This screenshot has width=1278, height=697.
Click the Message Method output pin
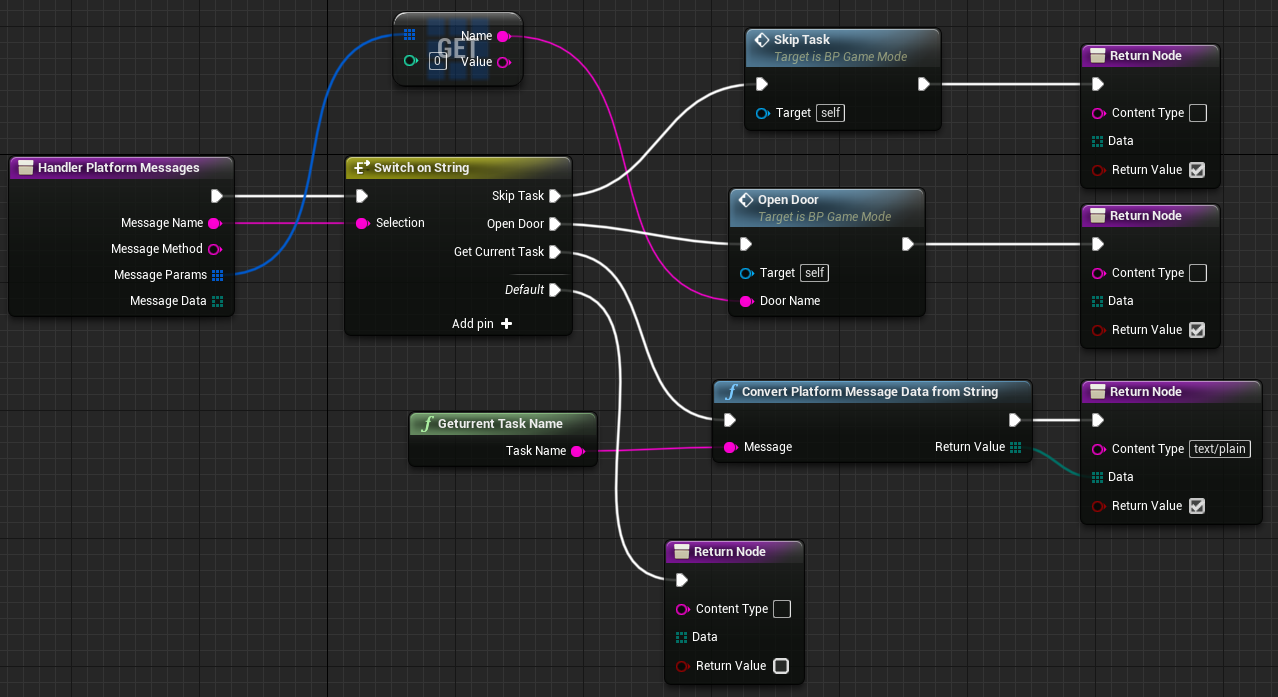point(214,249)
